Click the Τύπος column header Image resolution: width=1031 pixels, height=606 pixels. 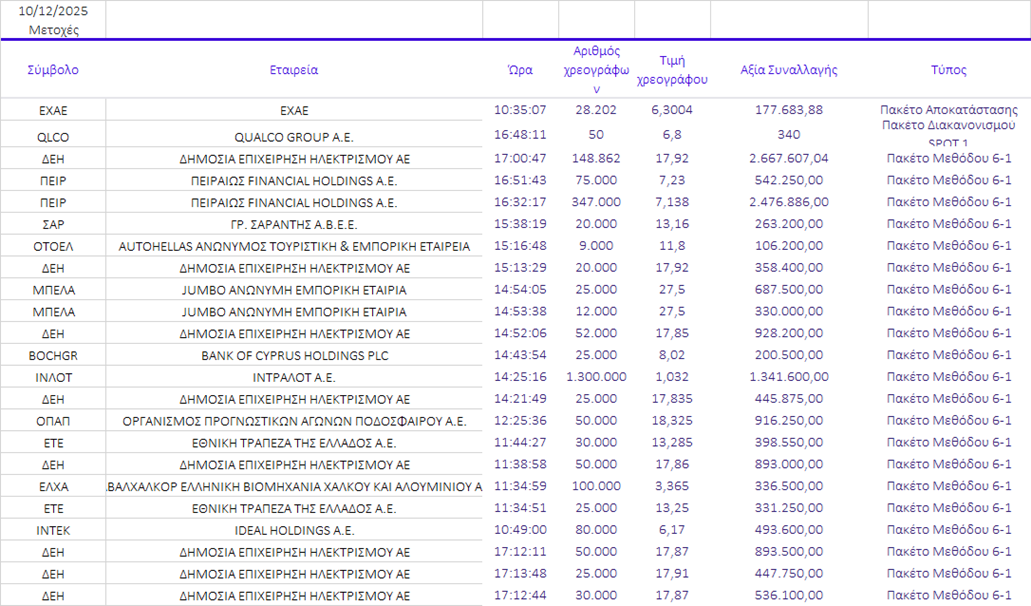(948, 70)
